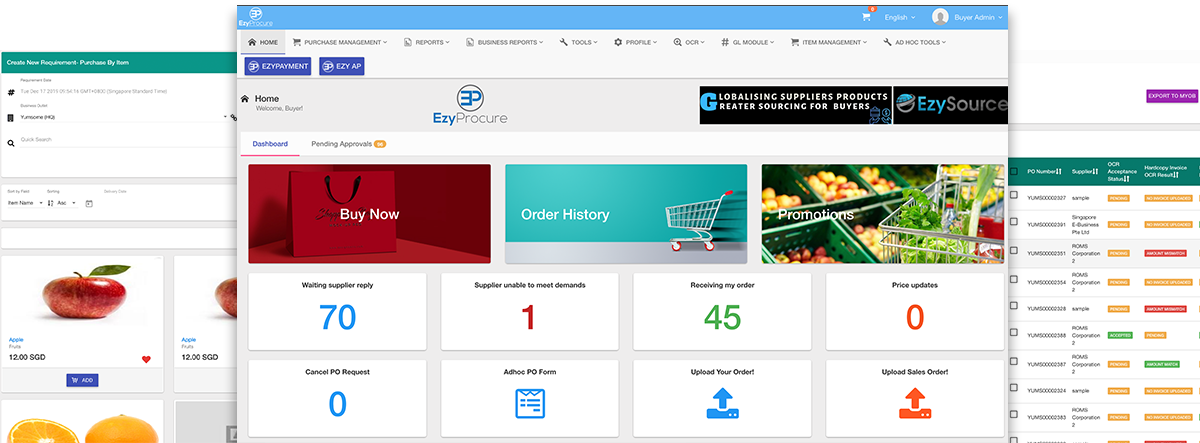Open the Ad Hoc Tools dropdown
Image resolution: width=1200 pixels, height=443 pixels.
click(914, 42)
